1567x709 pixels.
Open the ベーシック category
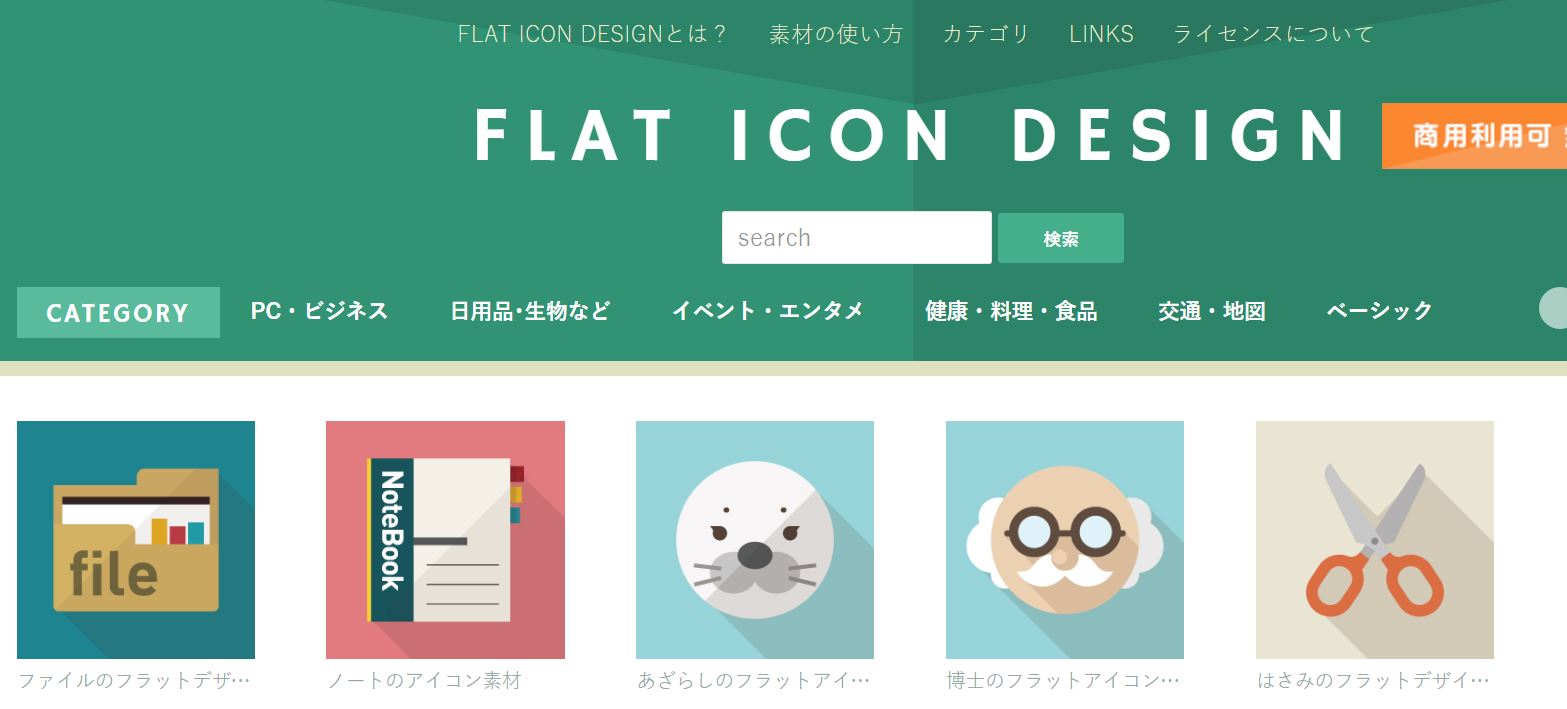coord(1380,311)
